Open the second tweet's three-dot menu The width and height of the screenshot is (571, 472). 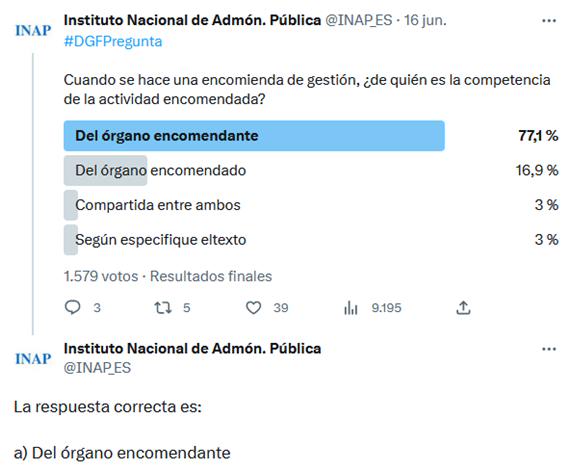tap(549, 349)
